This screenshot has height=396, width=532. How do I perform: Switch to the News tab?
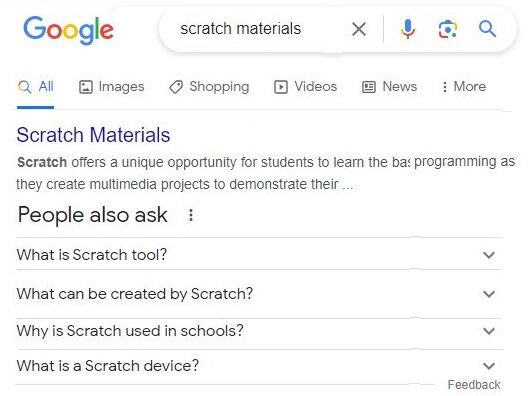coord(390,87)
